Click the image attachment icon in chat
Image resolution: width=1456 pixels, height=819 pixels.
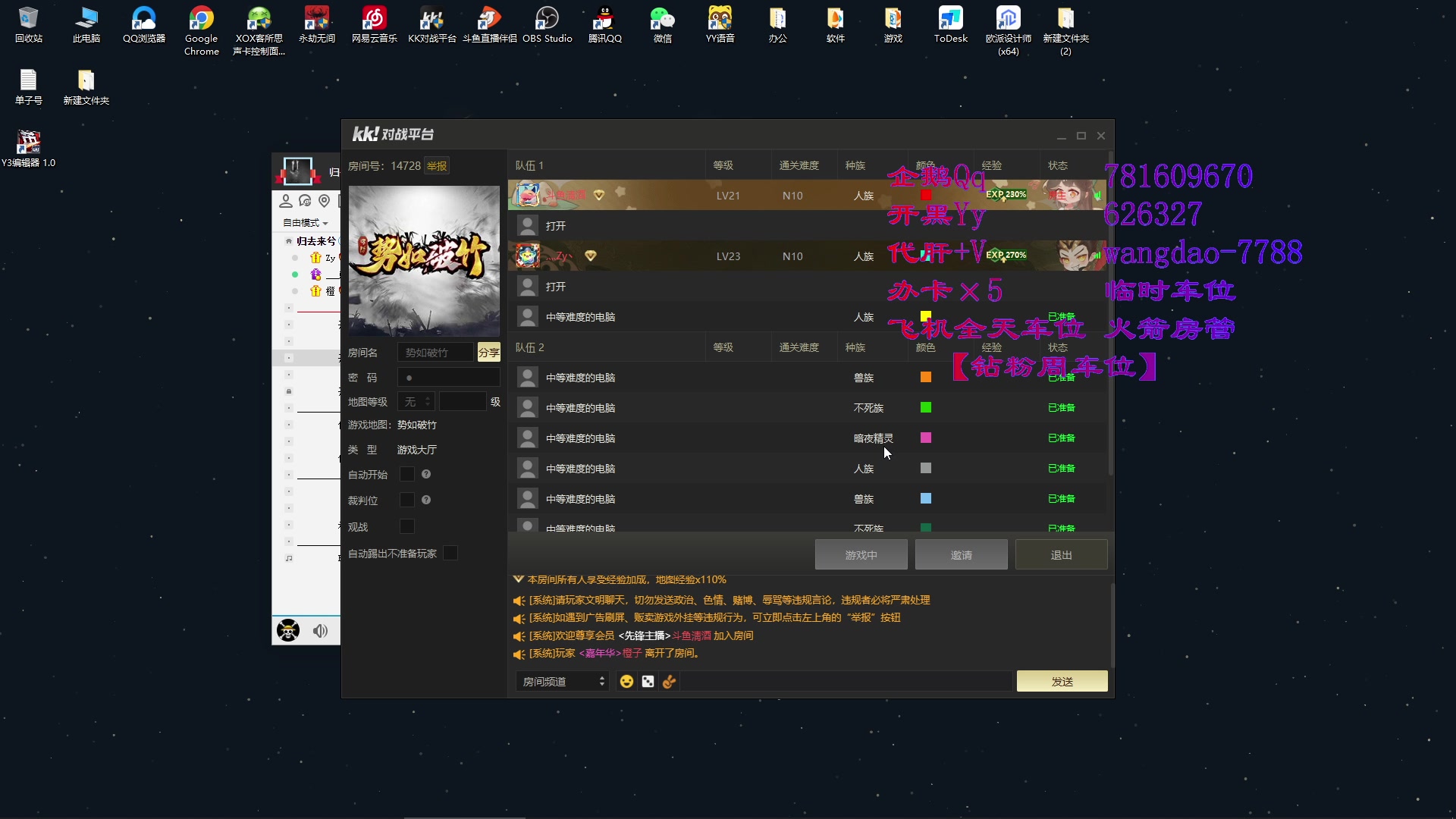[648, 681]
